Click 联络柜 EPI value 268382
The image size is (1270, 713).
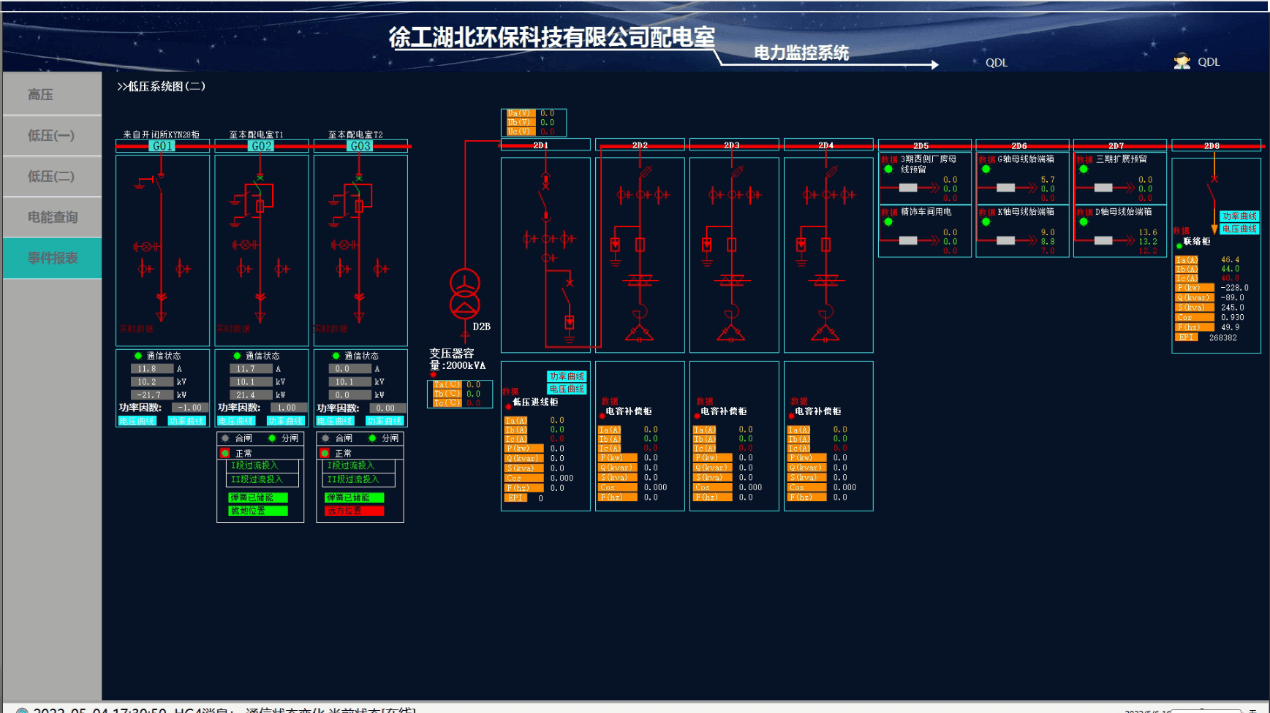[x=1223, y=338]
